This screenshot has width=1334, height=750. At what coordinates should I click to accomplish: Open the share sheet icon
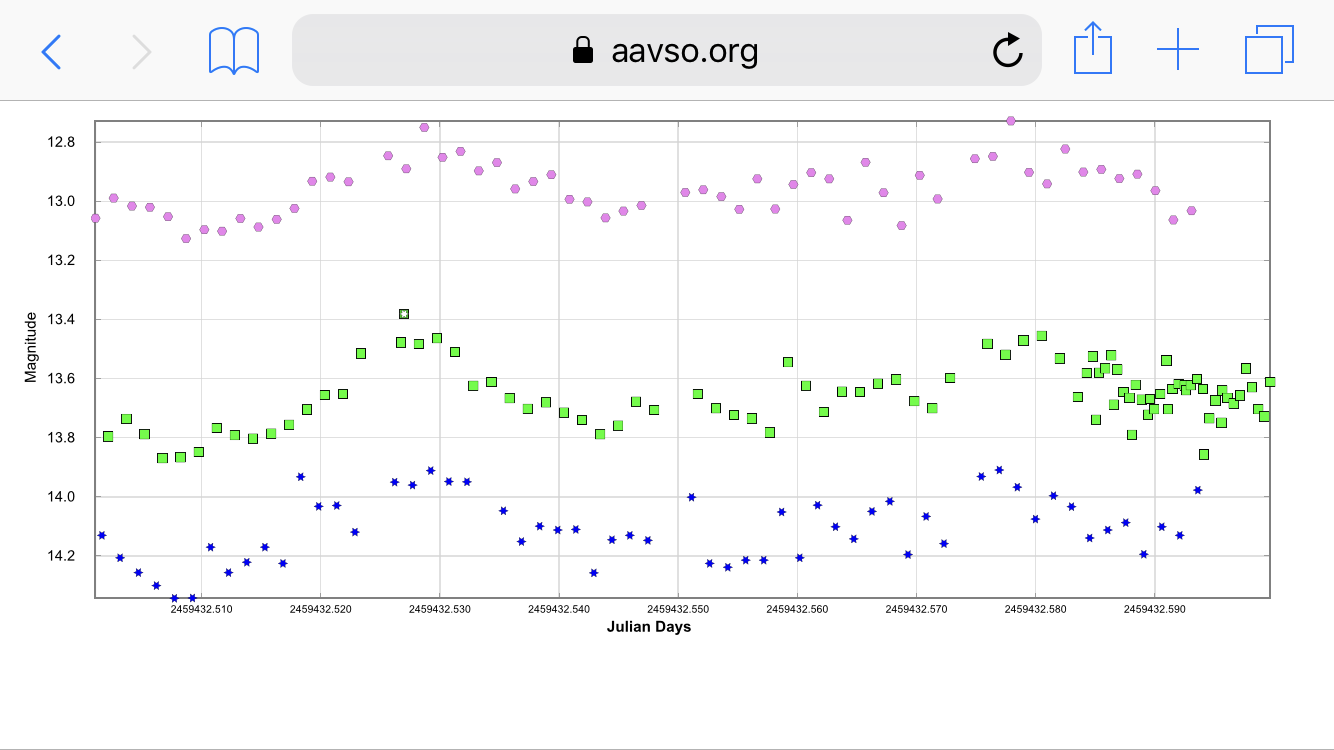1092,49
